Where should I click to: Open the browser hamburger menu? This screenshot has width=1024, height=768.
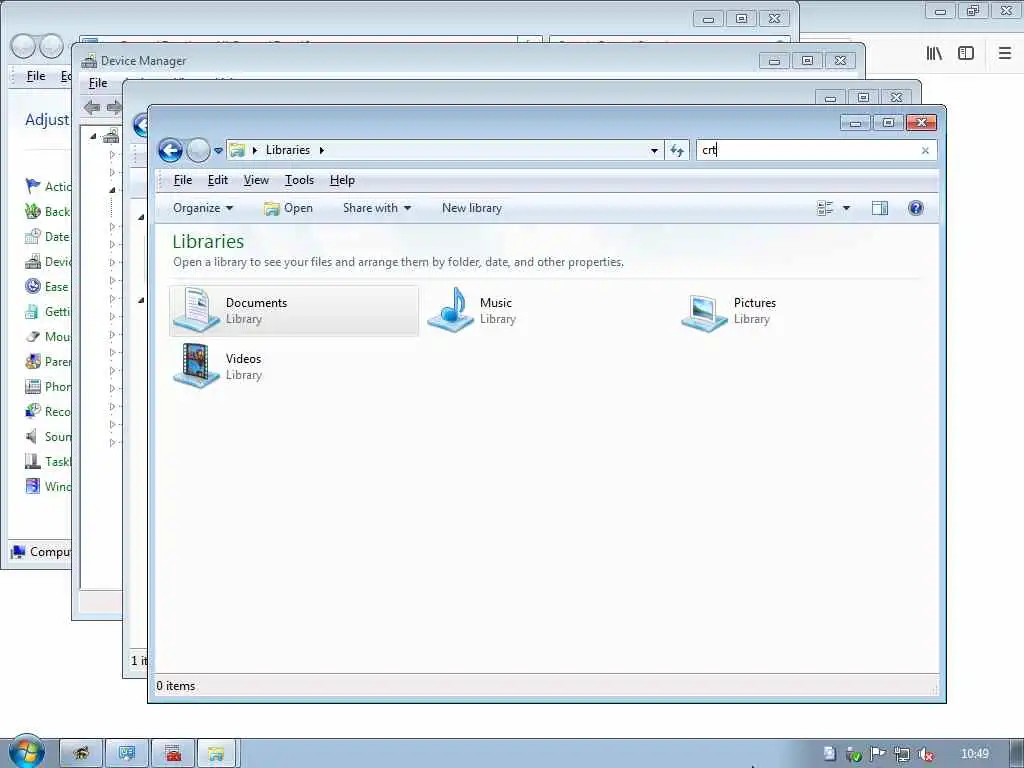click(1005, 53)
